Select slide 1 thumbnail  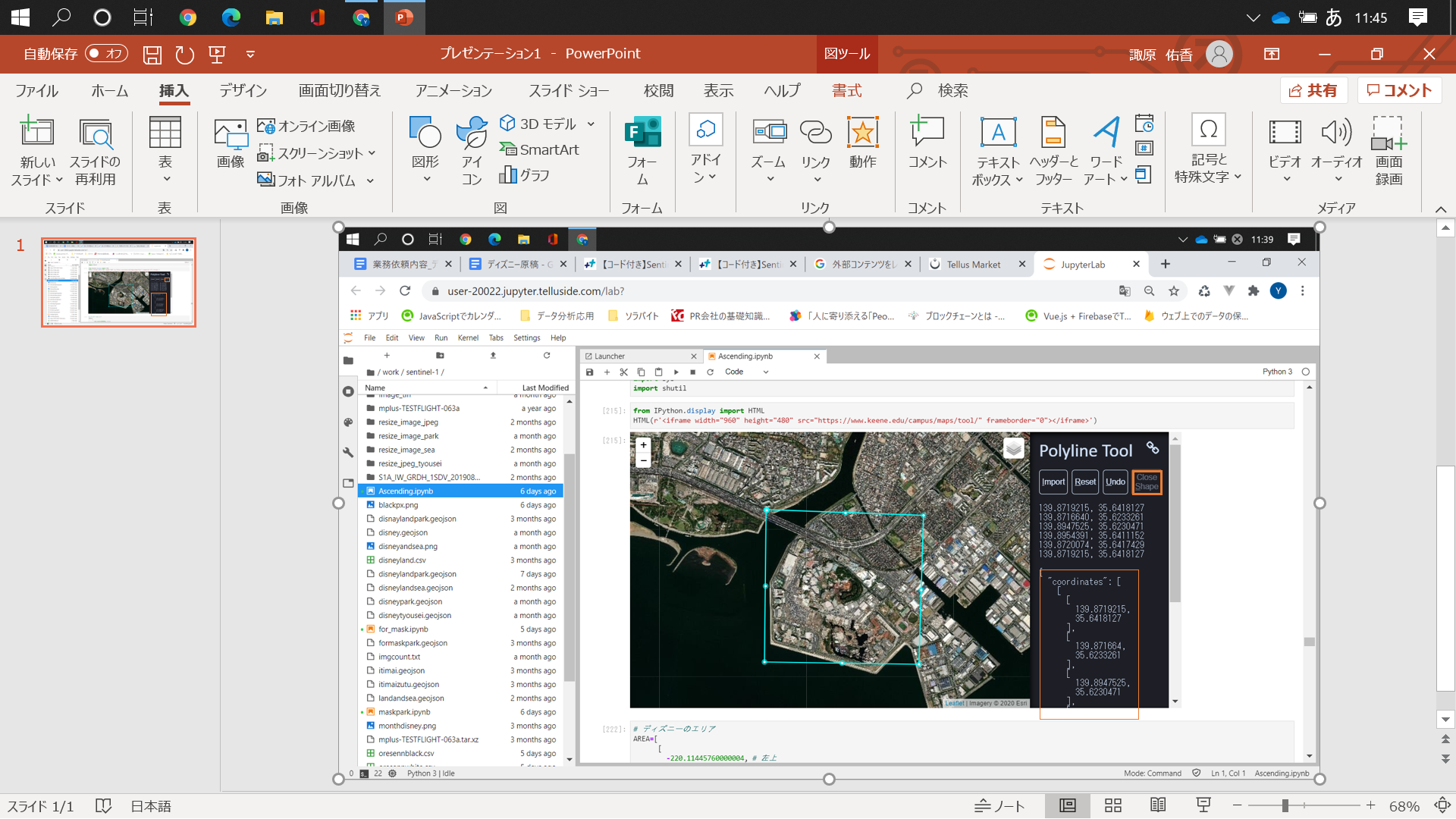(118, 282)
